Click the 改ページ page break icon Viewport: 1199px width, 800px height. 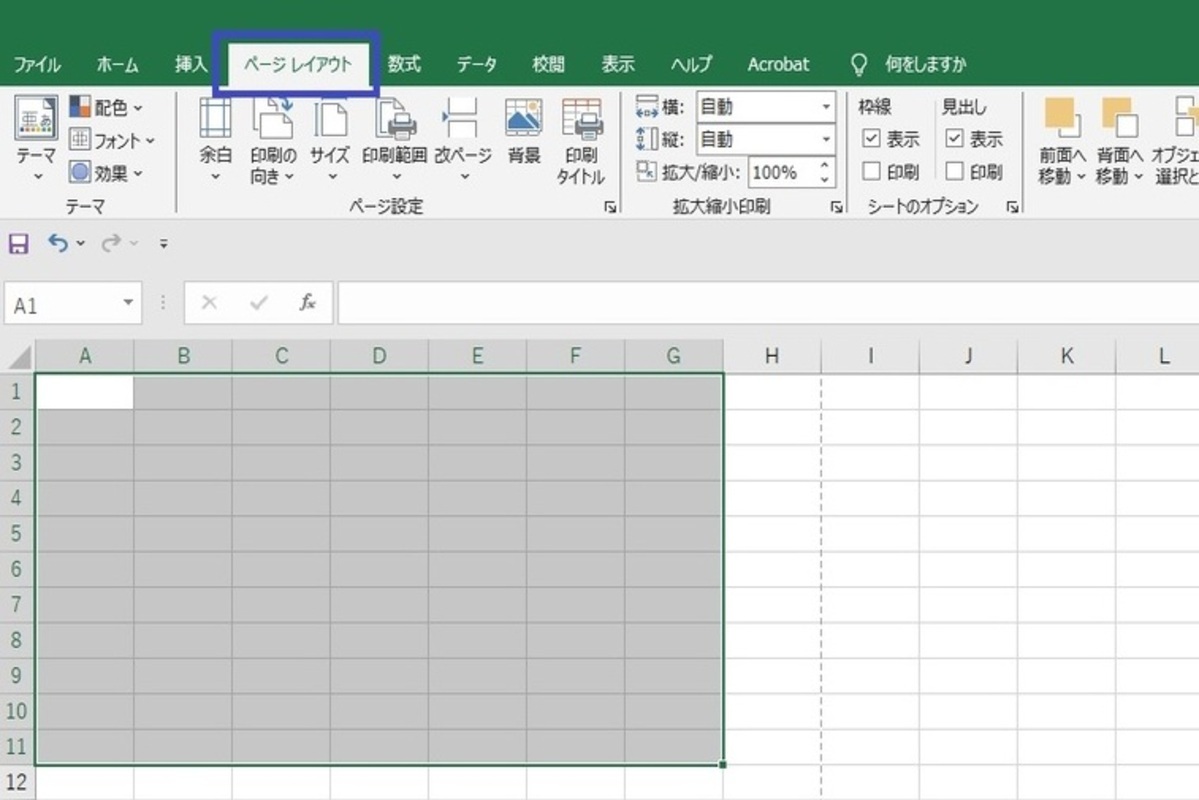462,120
